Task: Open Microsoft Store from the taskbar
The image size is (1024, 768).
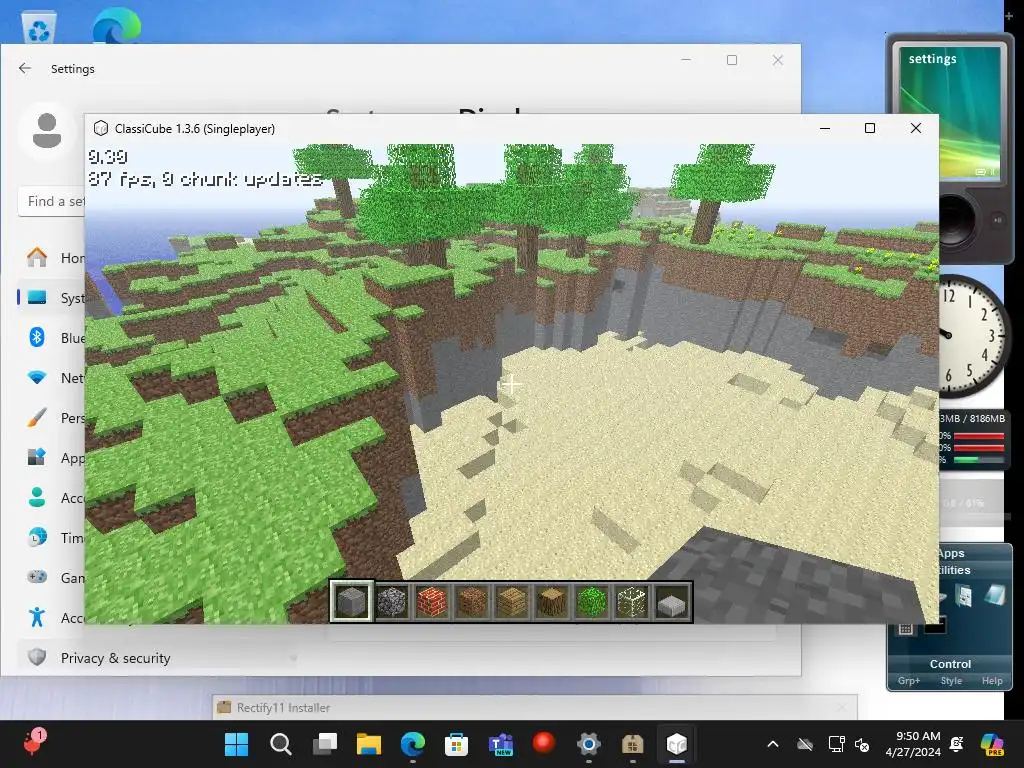Action: pos(456,744)
